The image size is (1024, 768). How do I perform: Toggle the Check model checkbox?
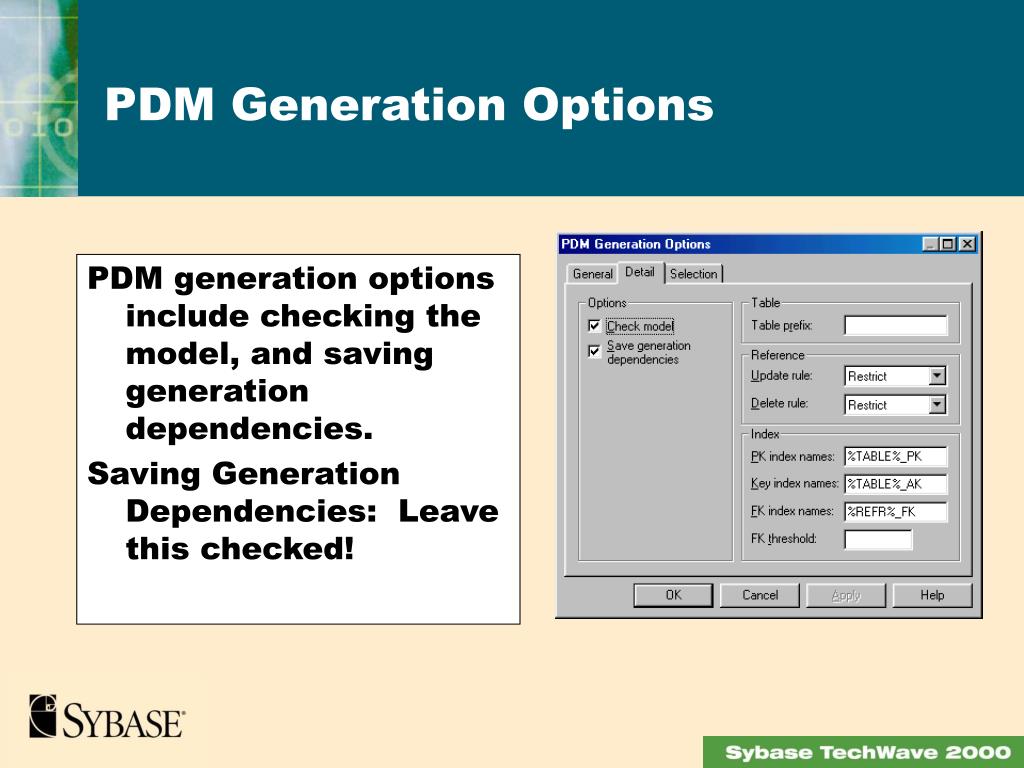coord(594,325)
